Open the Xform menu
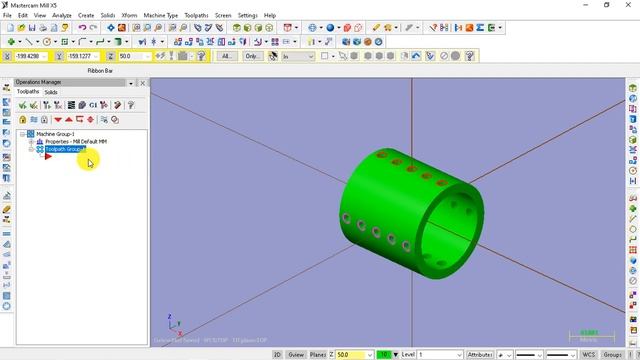This screenshot has height=360, width=640. pyautogui.click(x=129, y=16)
